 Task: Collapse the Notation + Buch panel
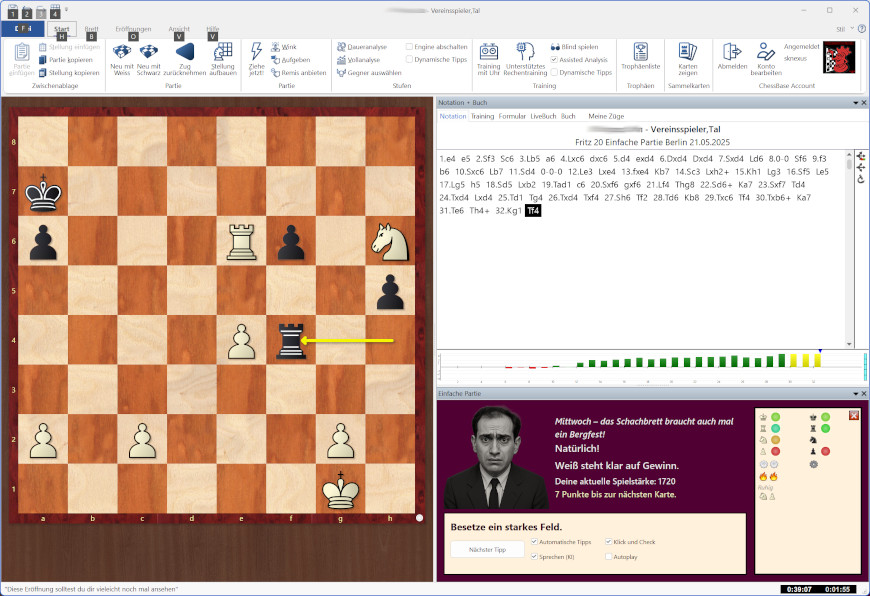pos(856,102)
